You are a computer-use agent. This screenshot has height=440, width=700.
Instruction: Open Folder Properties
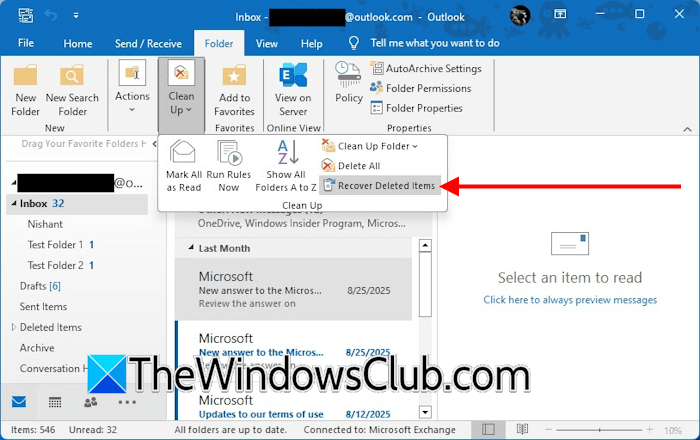tap(417, 108)
